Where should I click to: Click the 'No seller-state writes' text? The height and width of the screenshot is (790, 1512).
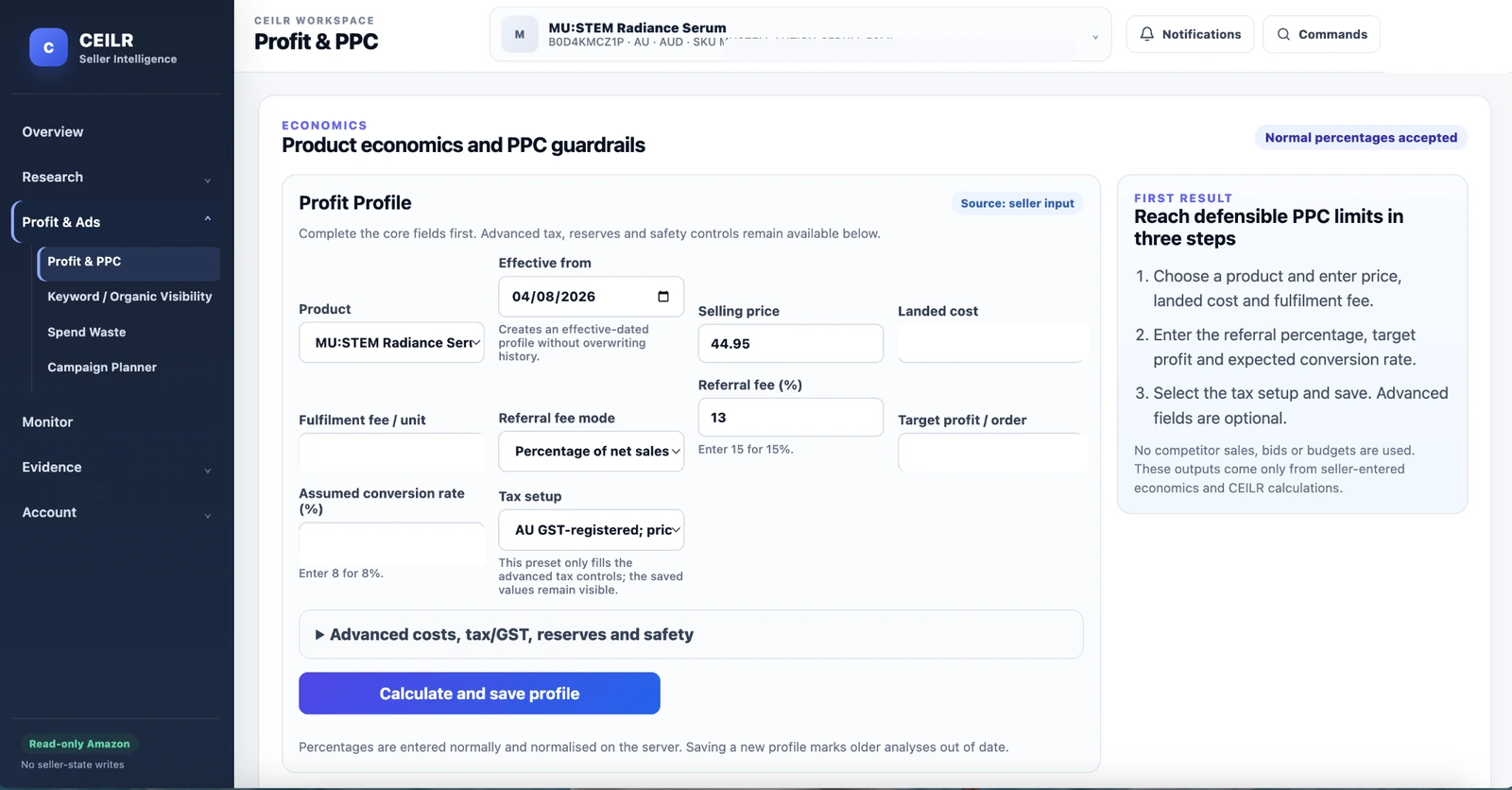[x=73, y=765]
